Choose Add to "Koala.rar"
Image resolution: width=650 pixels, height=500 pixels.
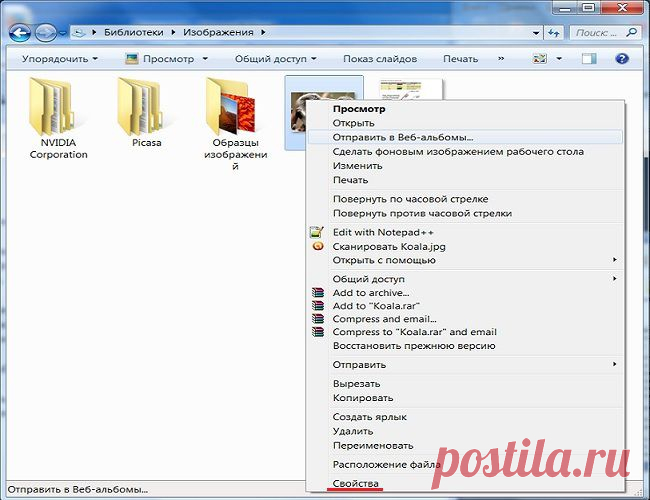pos(465,306)
